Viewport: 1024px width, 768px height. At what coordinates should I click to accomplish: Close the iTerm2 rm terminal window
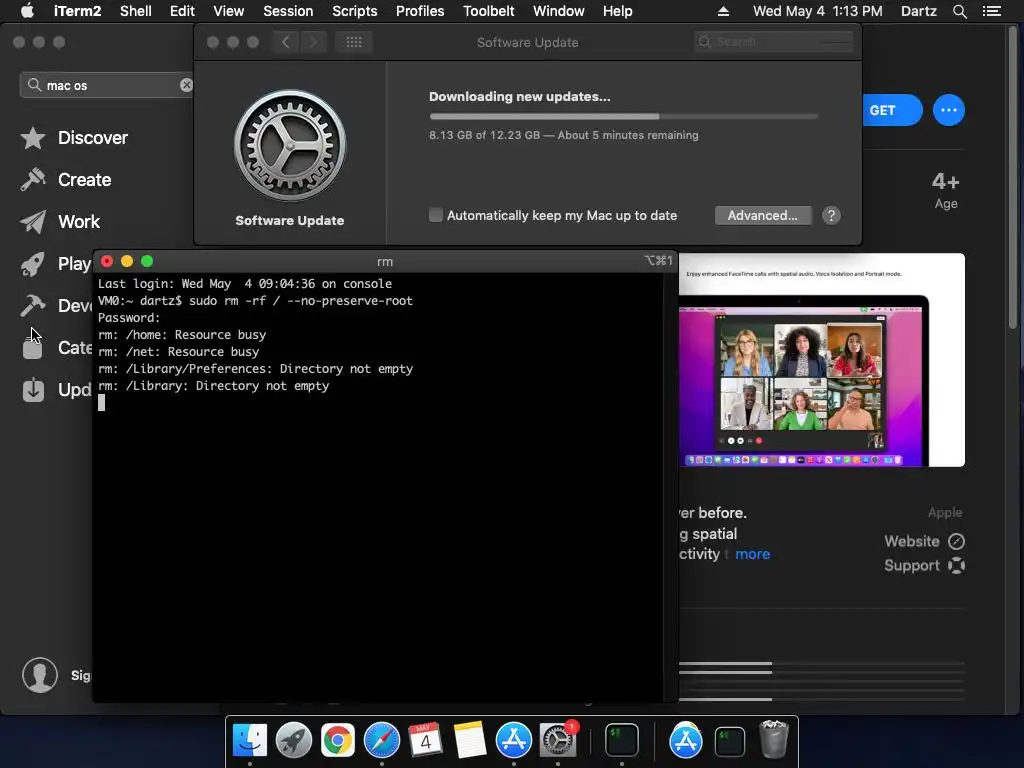(107, 261)
